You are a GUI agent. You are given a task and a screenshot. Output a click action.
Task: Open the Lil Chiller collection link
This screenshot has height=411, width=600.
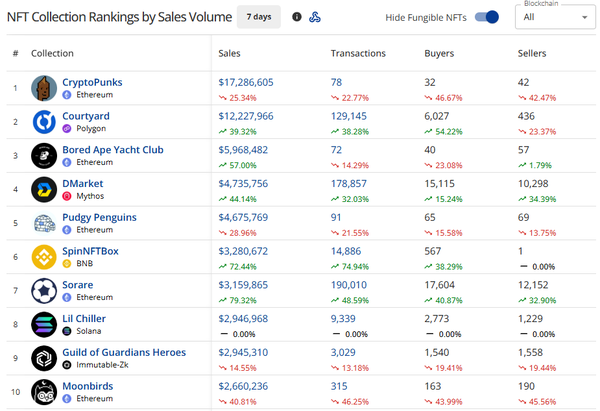click(84, 319)
